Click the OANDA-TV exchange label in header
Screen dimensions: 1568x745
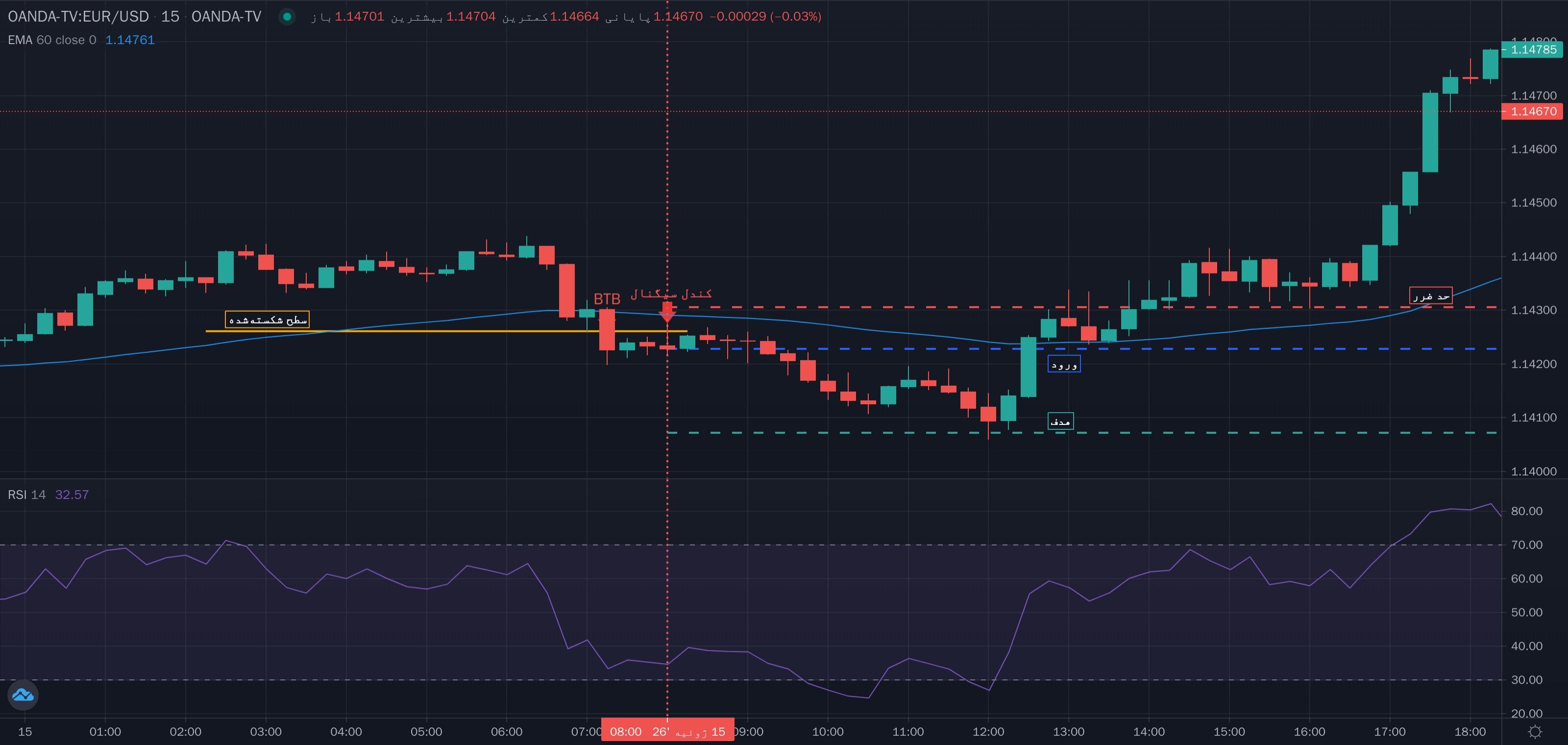[226, 17]
